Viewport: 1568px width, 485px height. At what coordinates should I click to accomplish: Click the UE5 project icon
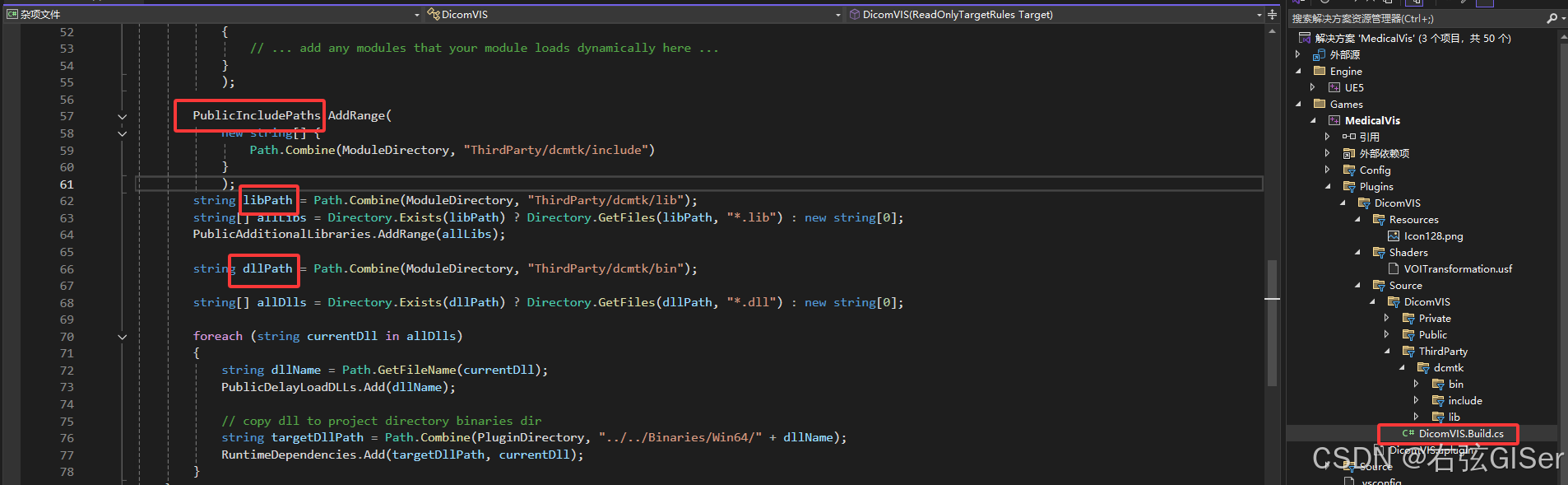(1334, 87)
